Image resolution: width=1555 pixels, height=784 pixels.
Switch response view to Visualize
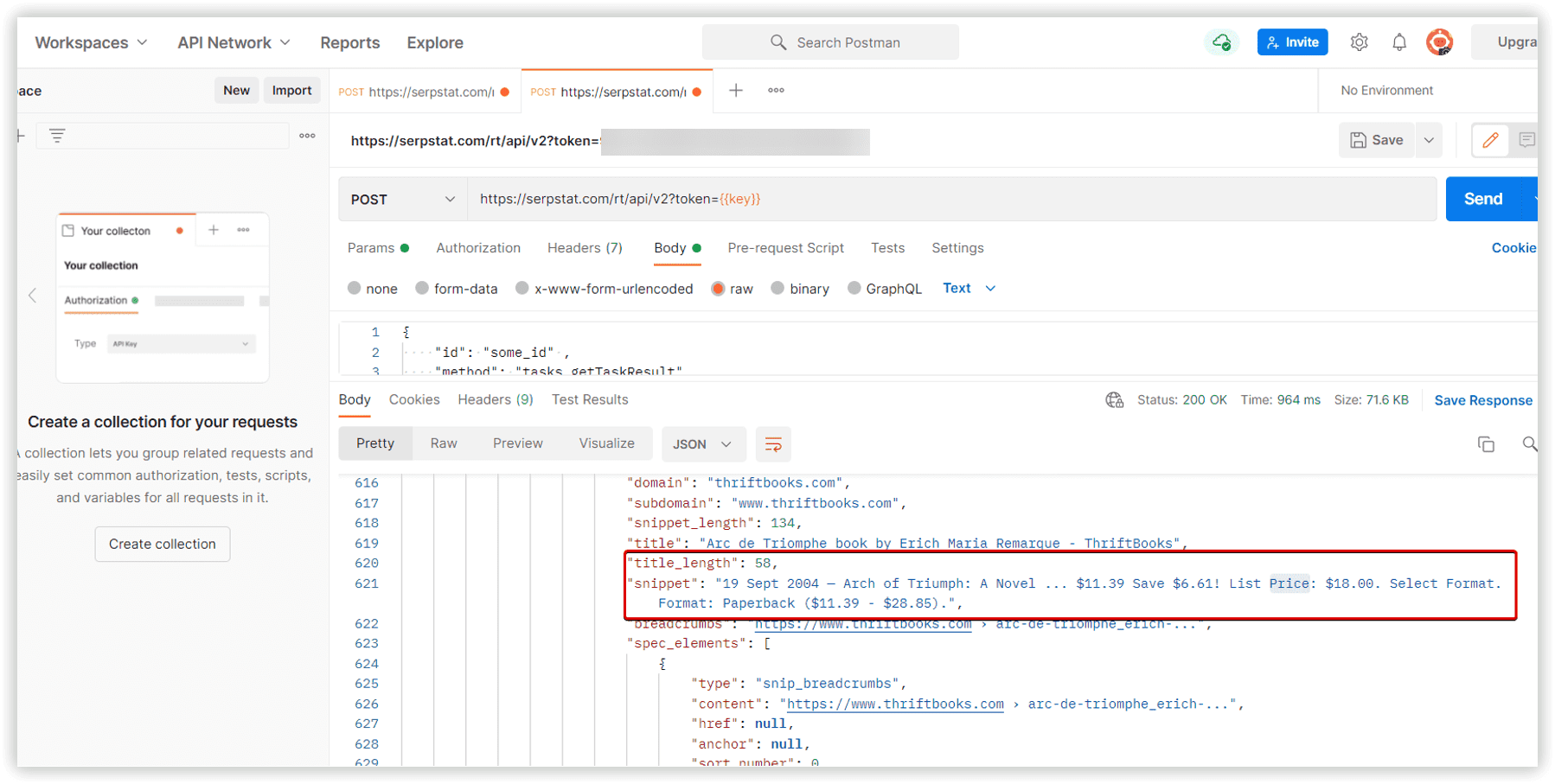(606, 443)
